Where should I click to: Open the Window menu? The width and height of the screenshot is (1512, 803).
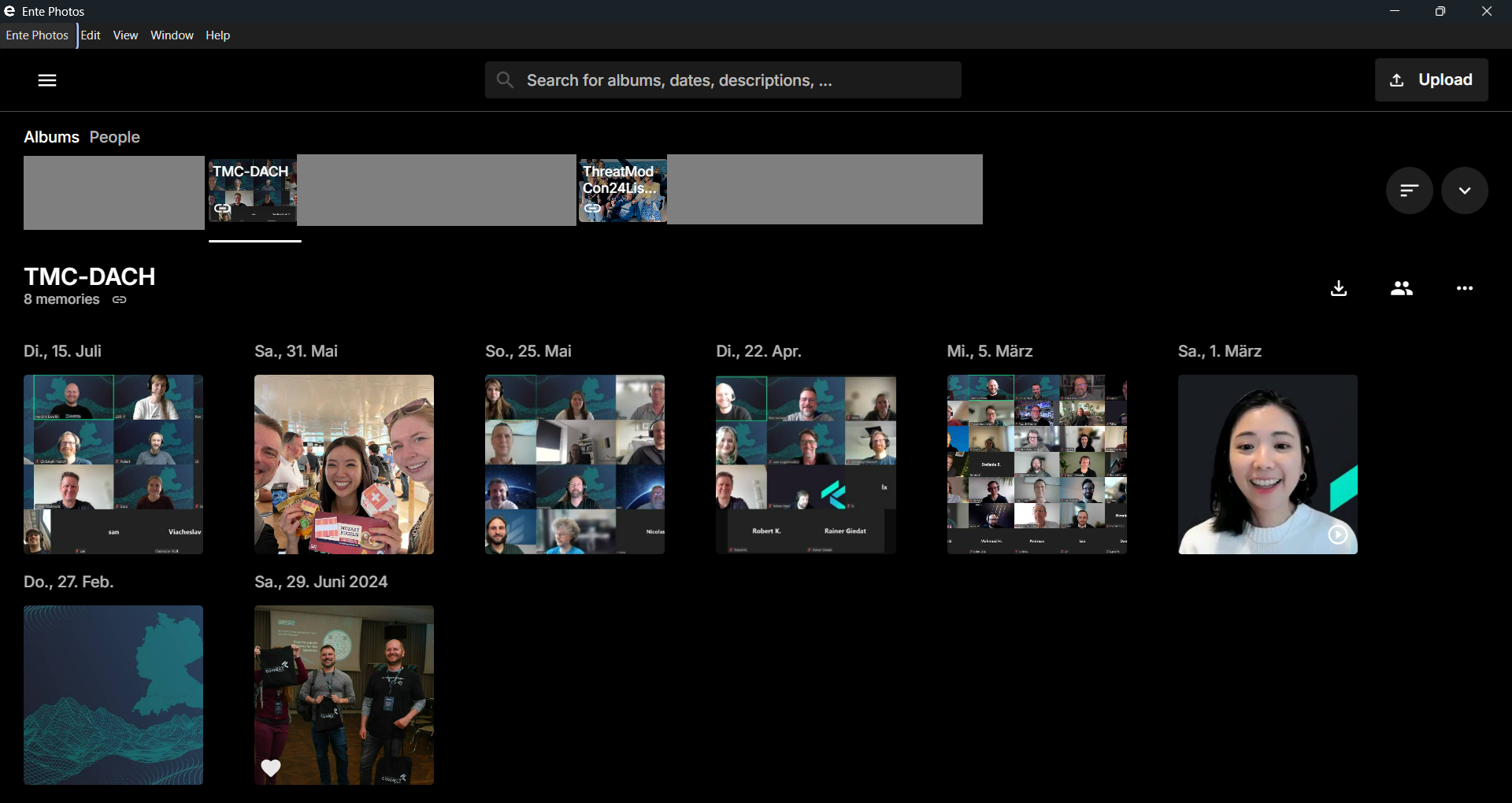[172, 35]
